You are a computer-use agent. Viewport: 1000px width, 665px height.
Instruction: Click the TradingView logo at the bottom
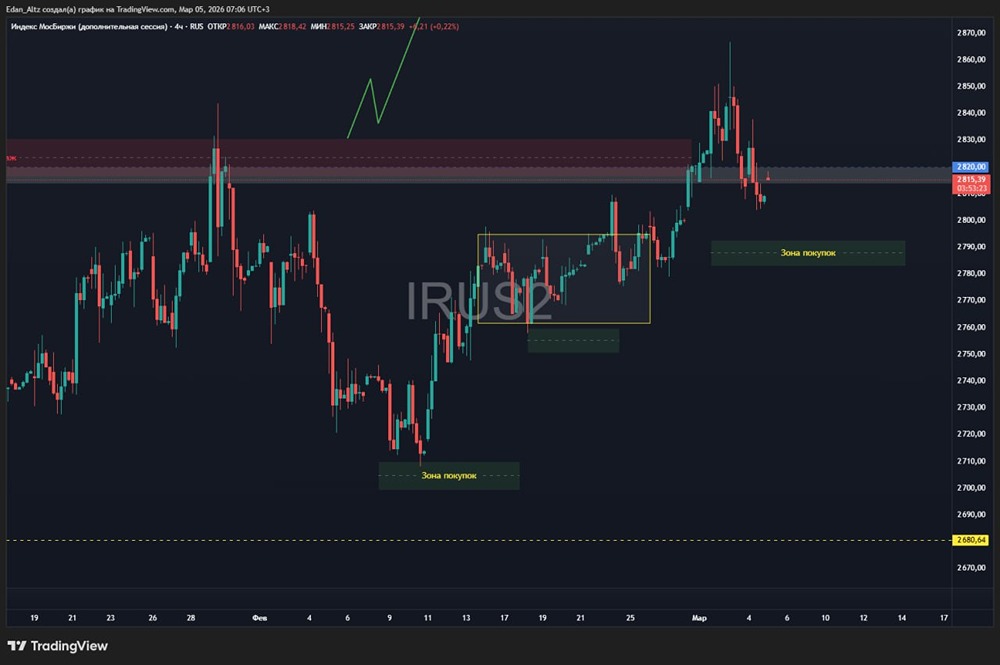tap(57, 646)
